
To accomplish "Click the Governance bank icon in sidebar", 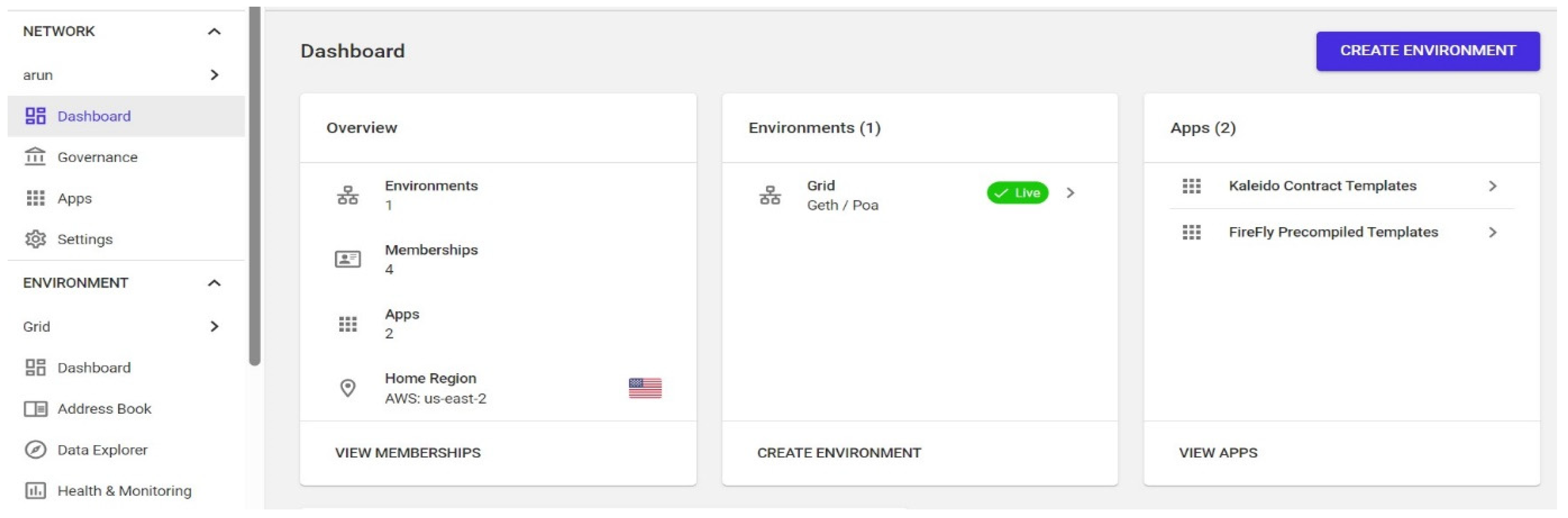I will [35, 157].
